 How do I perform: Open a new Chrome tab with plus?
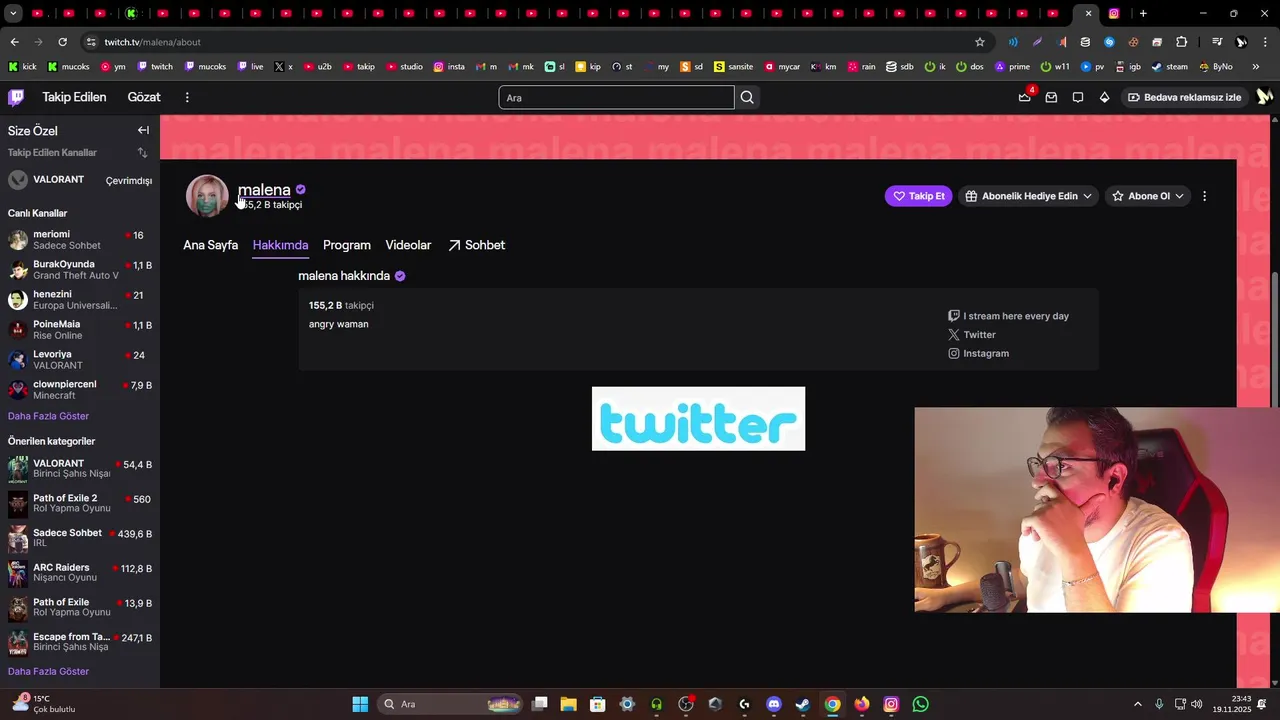click(1143, 13)
